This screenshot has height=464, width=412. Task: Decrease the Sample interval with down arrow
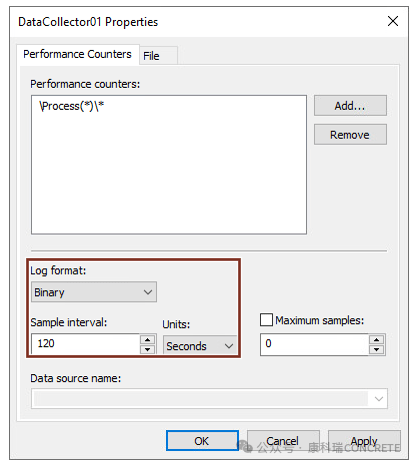click(x=147, y=349)
